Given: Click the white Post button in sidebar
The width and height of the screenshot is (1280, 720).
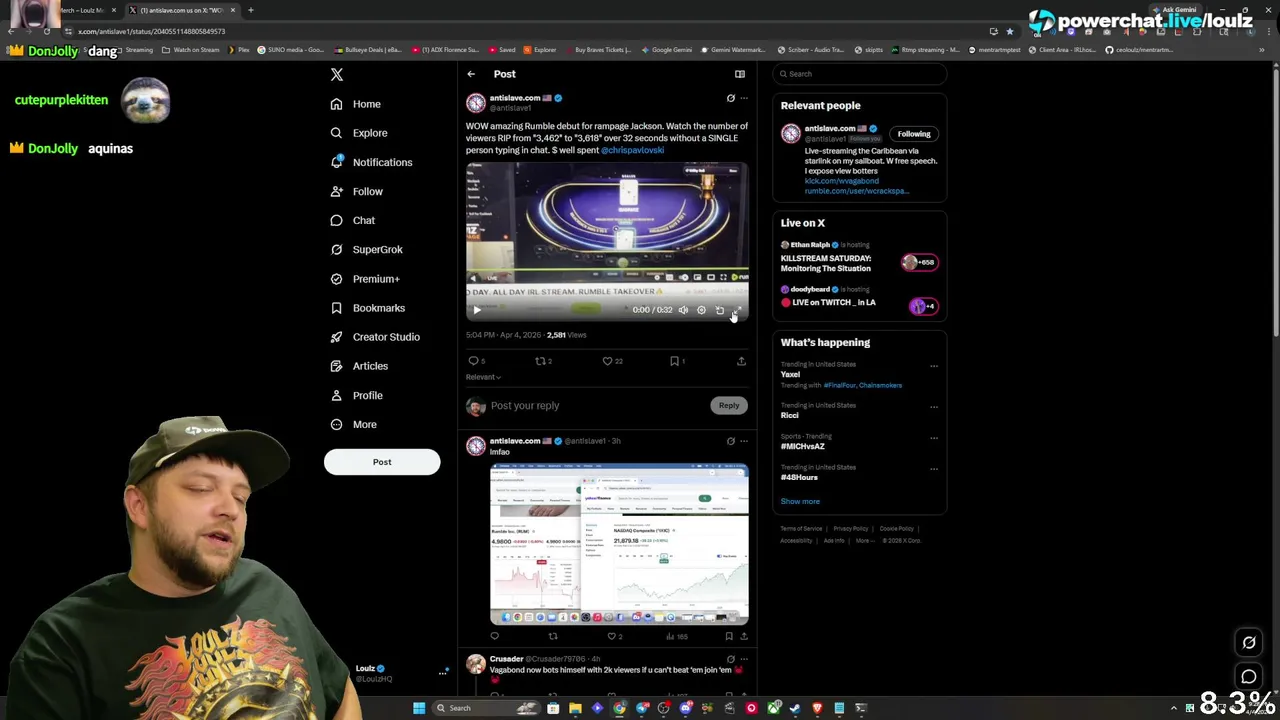Looking at the screenshot, I should pos(382,462).
